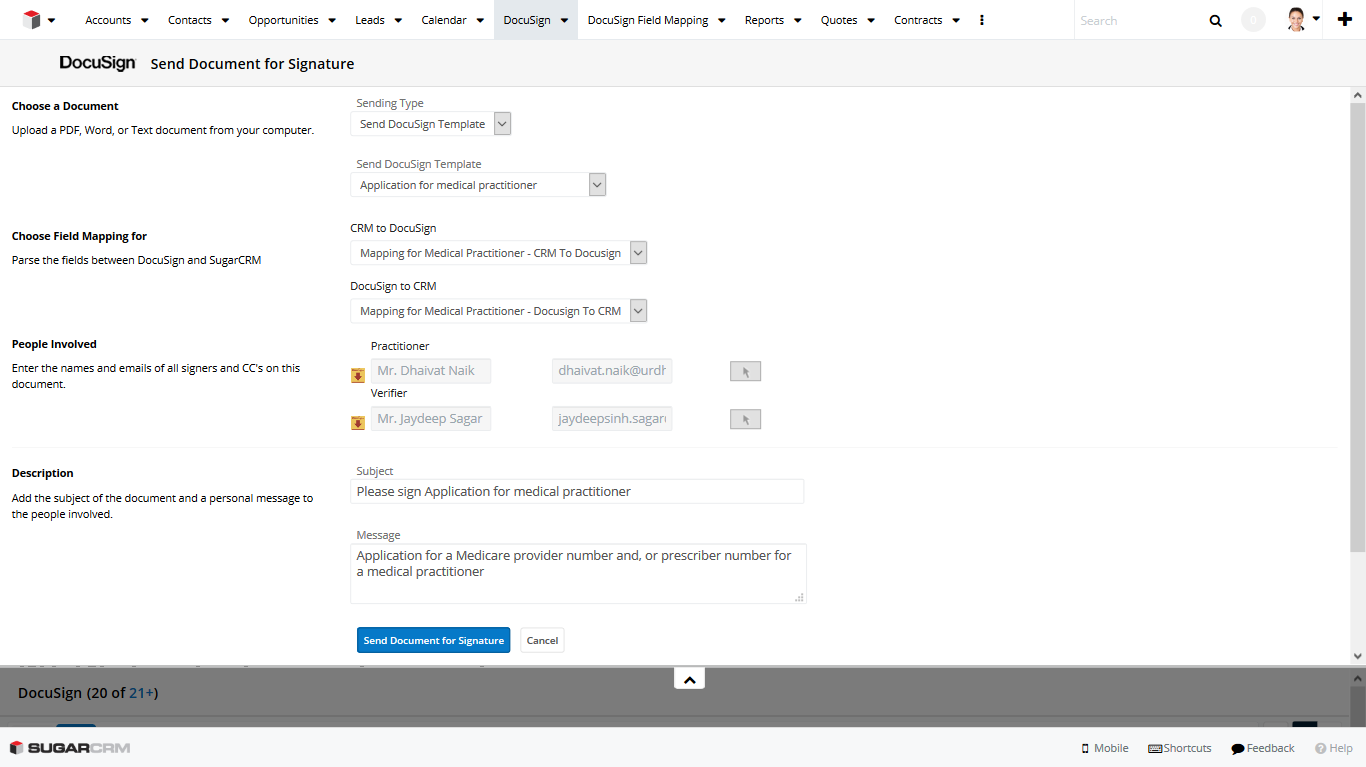Click the 21+ count link
This screenshot has width=1366, height=767.
[141, 692]
